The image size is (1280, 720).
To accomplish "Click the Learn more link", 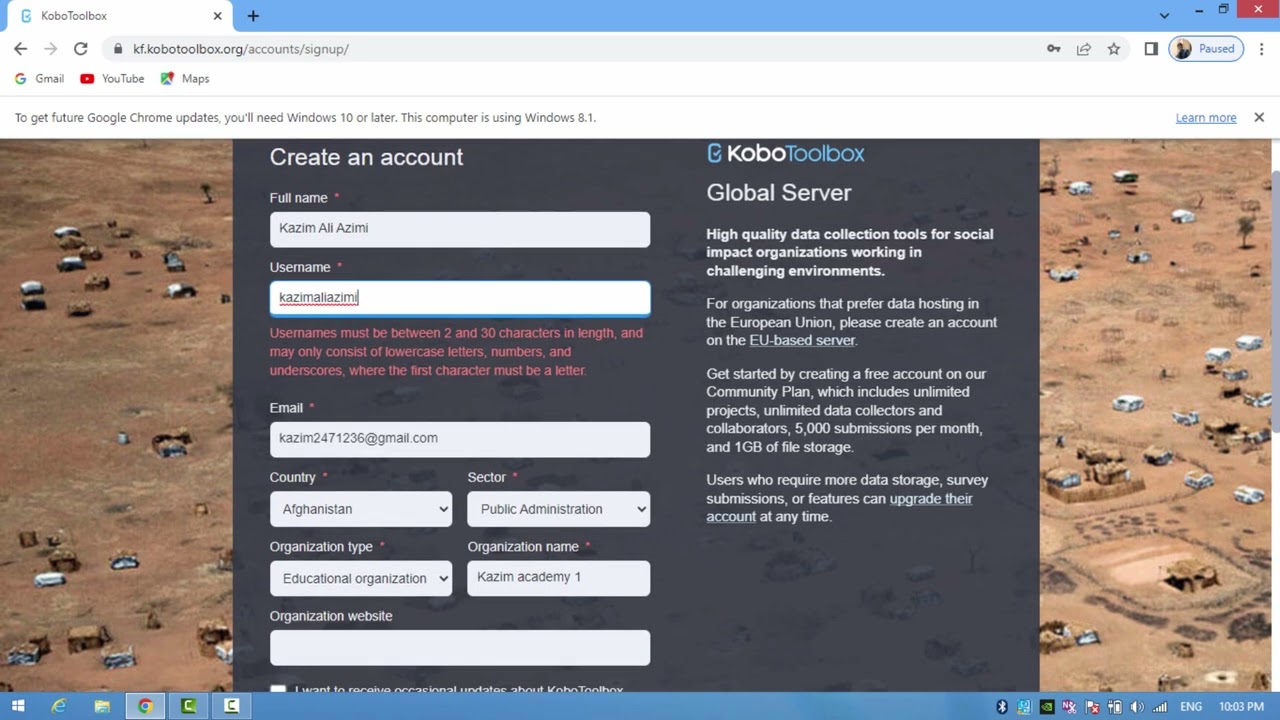I will [1206, 117].
